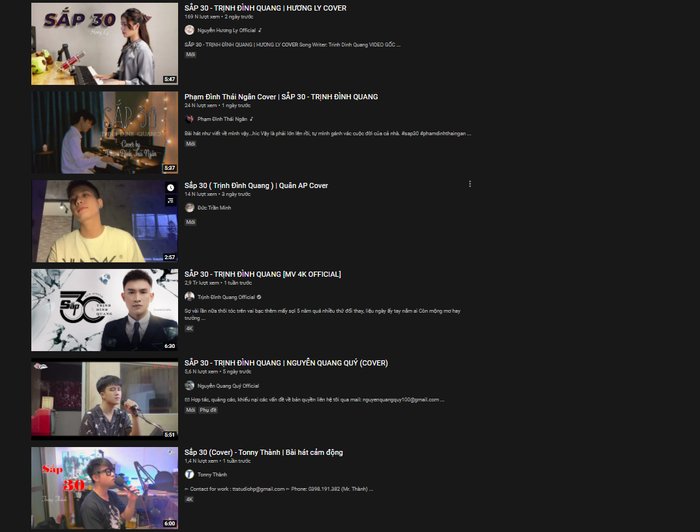Screen dimensions: 700x532
Task: Click Tonny Thành channel name
Action: pos(212,474)
